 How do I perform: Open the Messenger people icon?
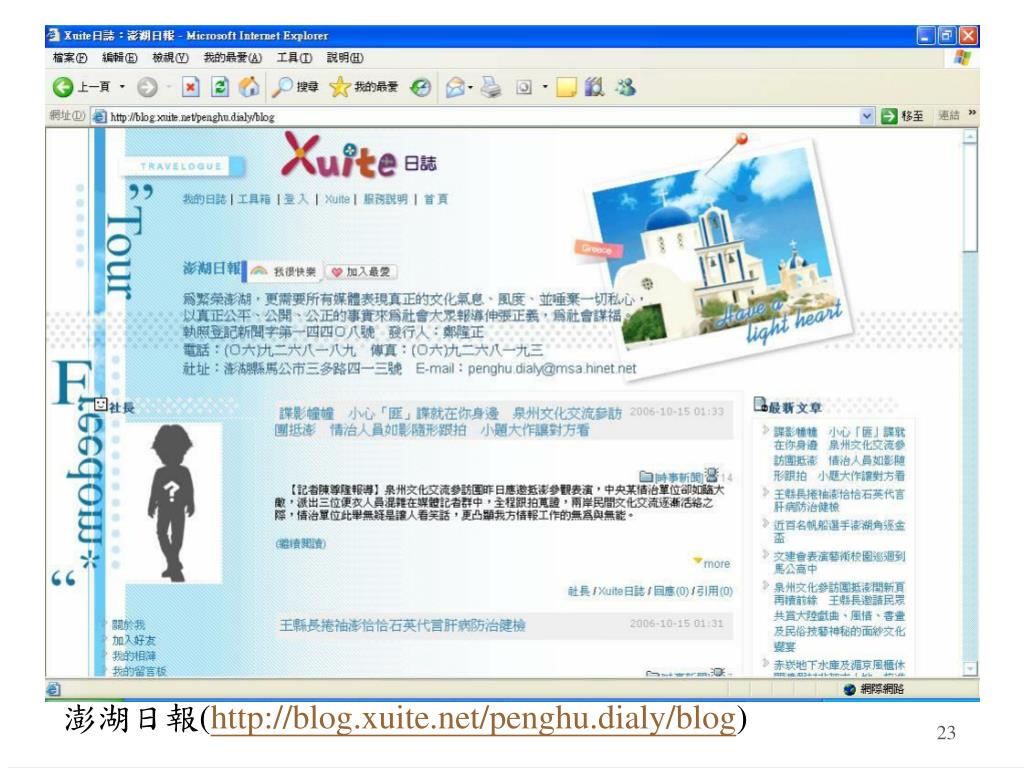[626, 86]
